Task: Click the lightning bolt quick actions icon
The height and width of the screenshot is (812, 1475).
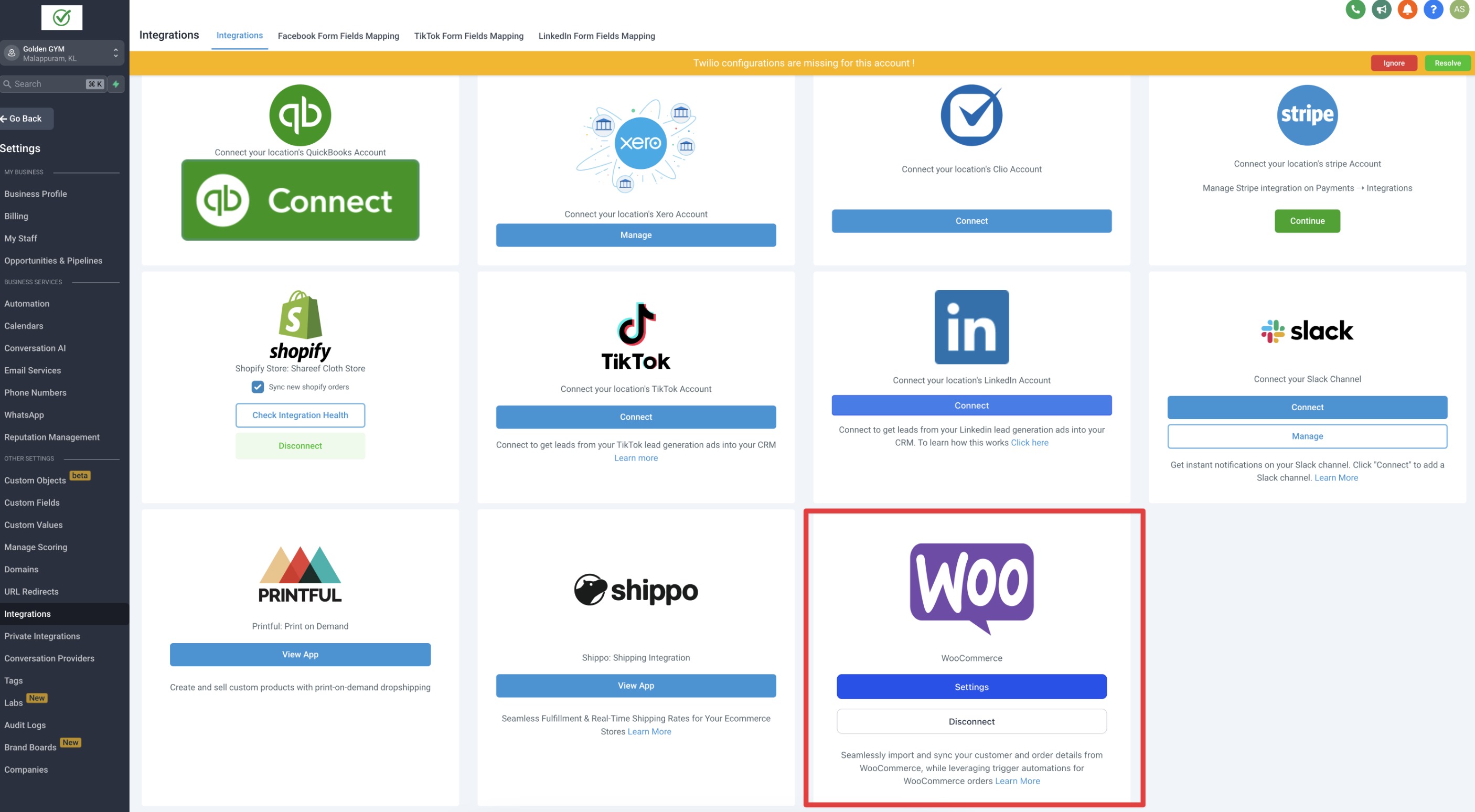Action: click(x=116, y=84)
